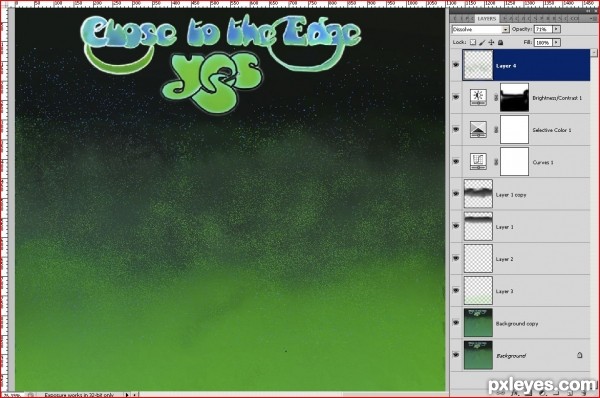Click mask link icon on Curves 1

coord(496,162)
